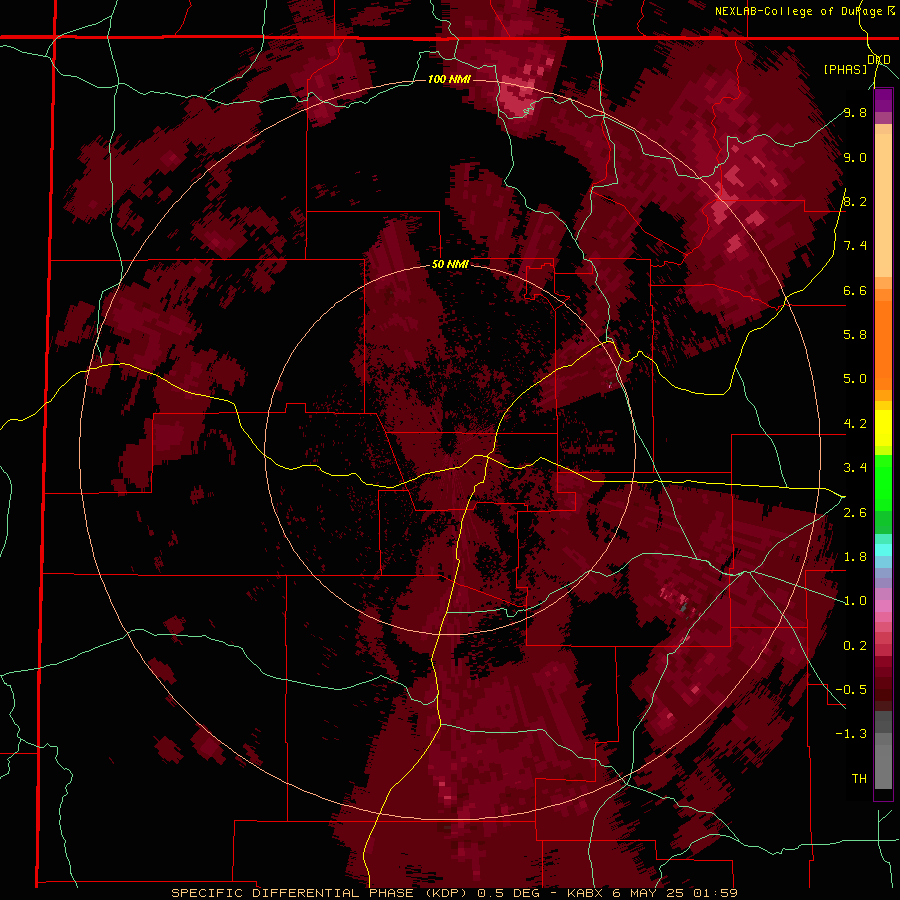Click the 4.2 scale value
900x900 pixels.
point(855,424)
